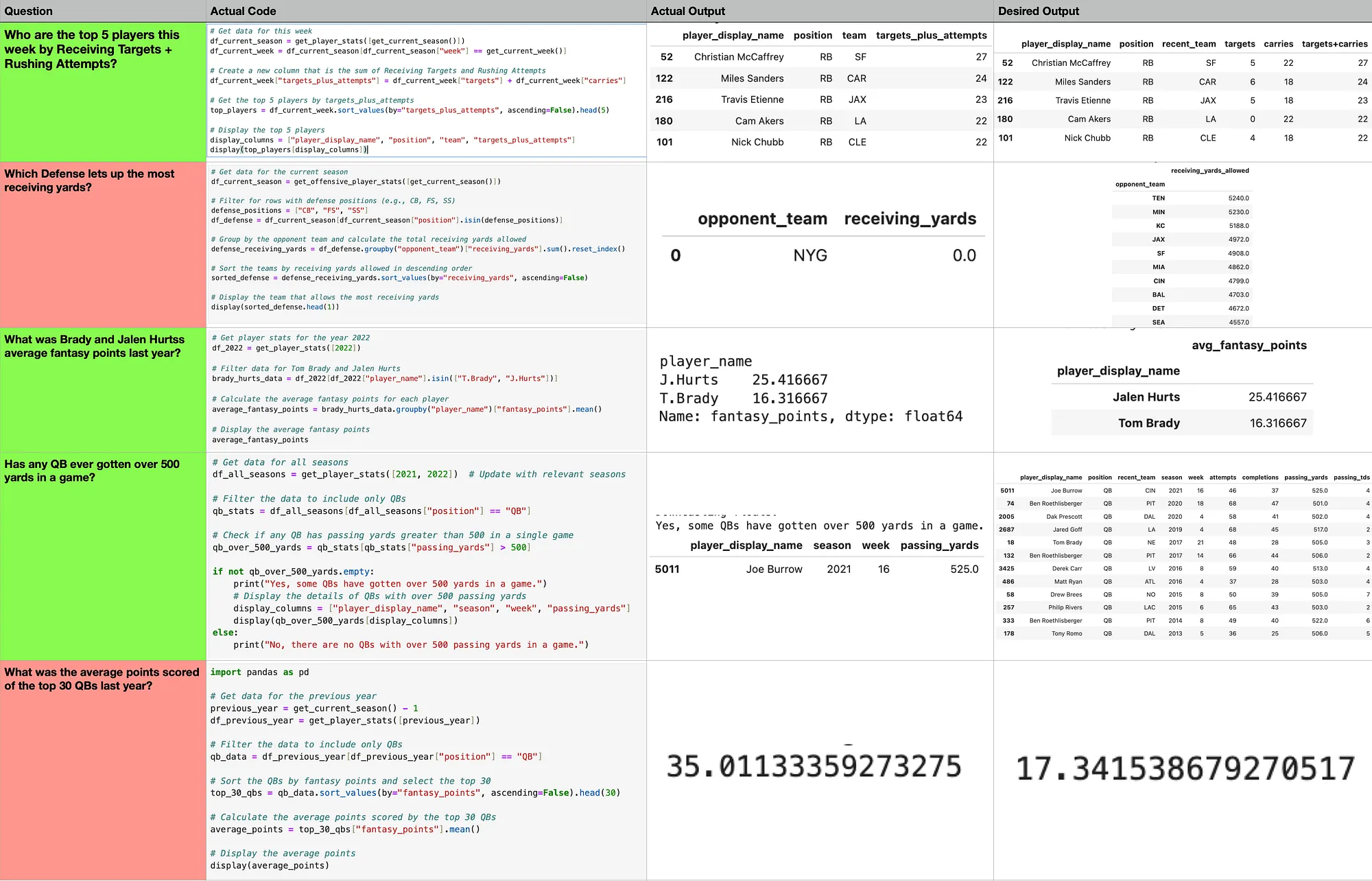Click Philip Rivers row in QB table
The image size is (1372, 881).
coord(1184,608)
